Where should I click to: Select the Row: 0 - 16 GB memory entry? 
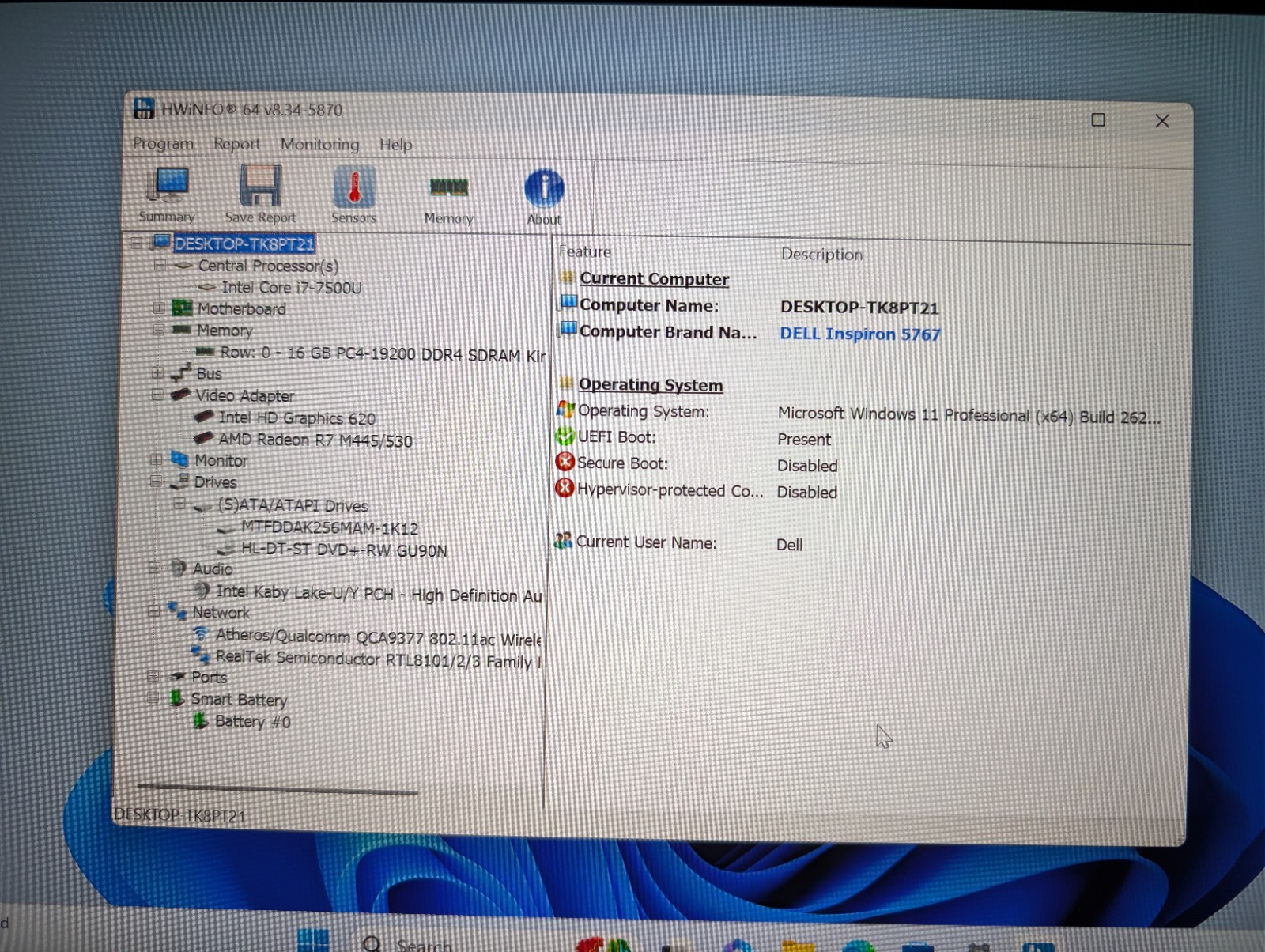point(383,353)
